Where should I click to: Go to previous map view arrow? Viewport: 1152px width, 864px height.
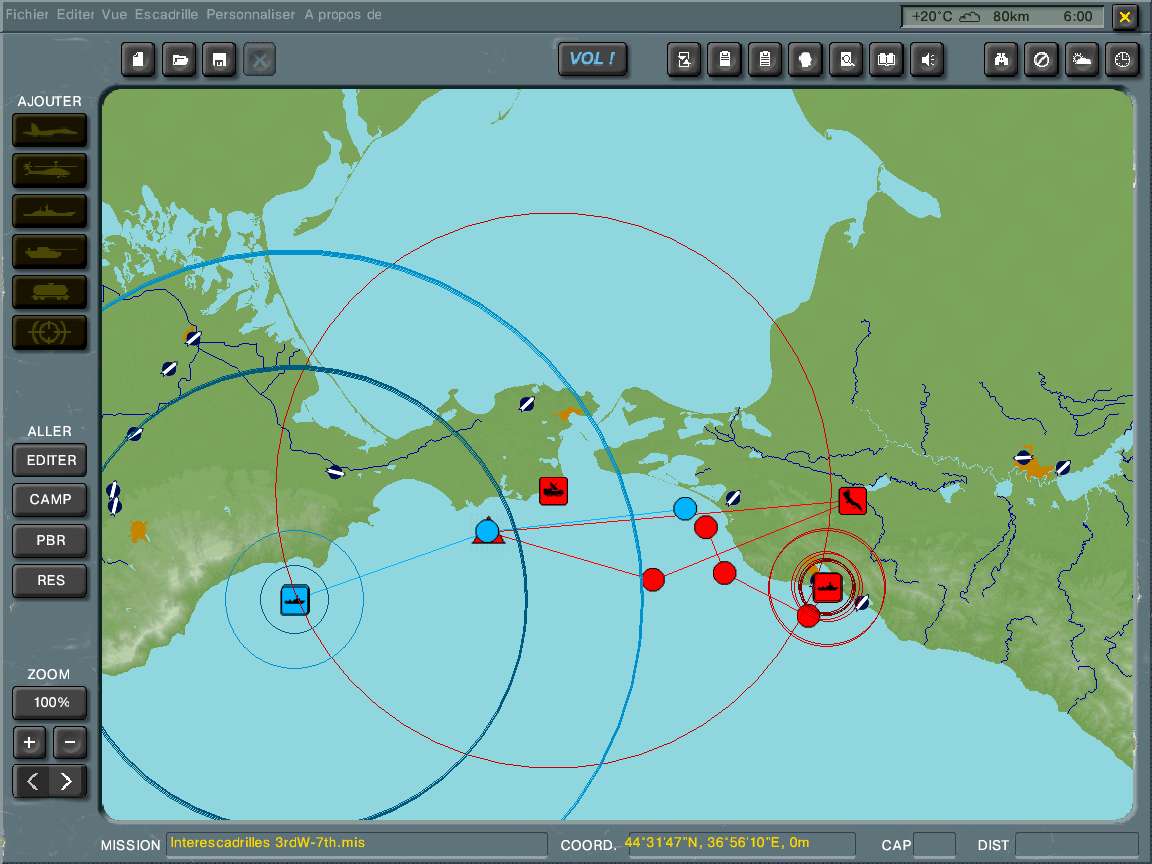point(32,781)
